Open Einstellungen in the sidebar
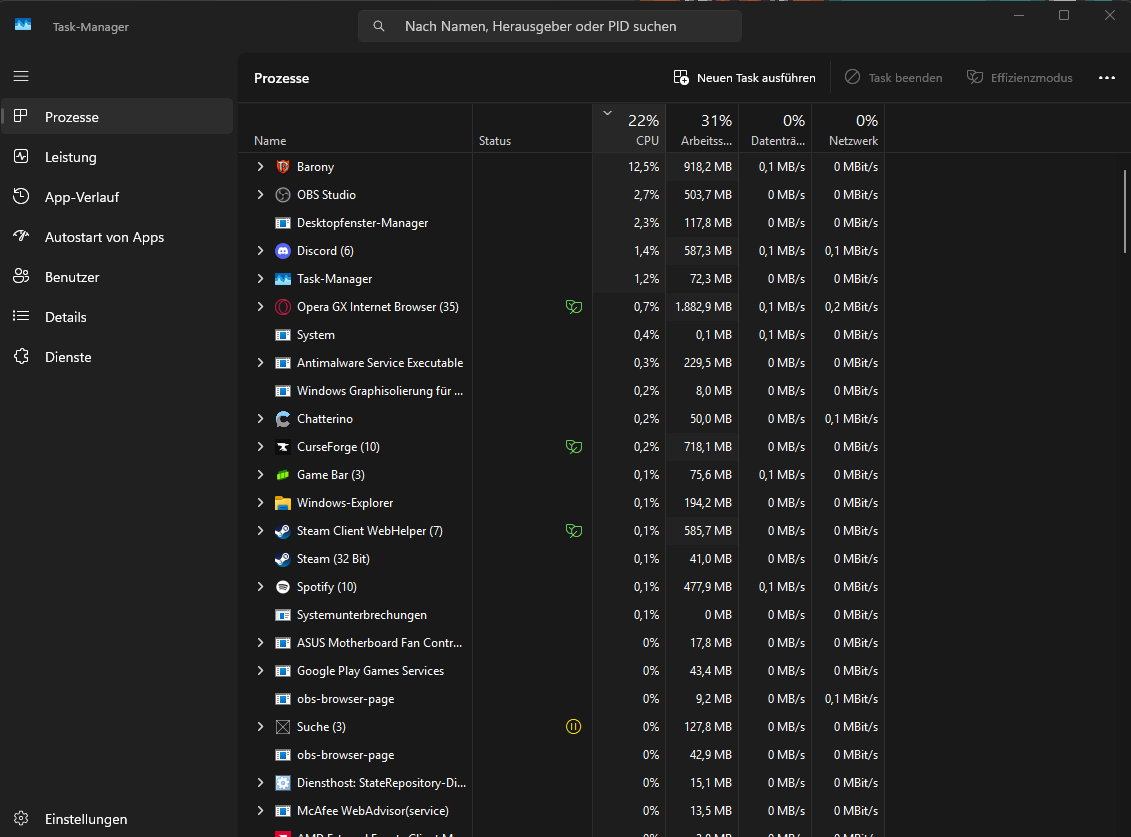The width and height of the screenshot is (1131, 837). coord(118,819)
